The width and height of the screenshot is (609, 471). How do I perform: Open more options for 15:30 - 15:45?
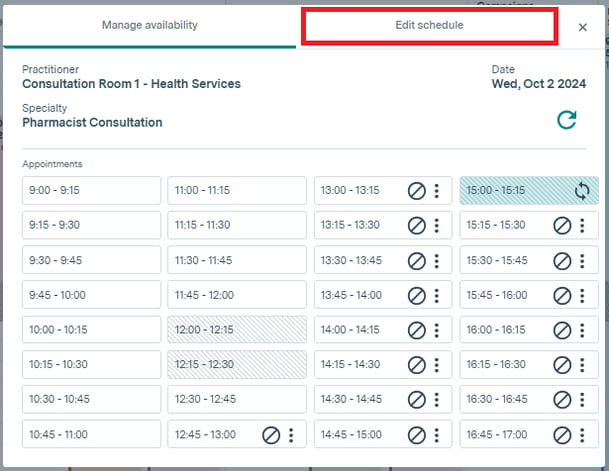click(x=582, y=261)
